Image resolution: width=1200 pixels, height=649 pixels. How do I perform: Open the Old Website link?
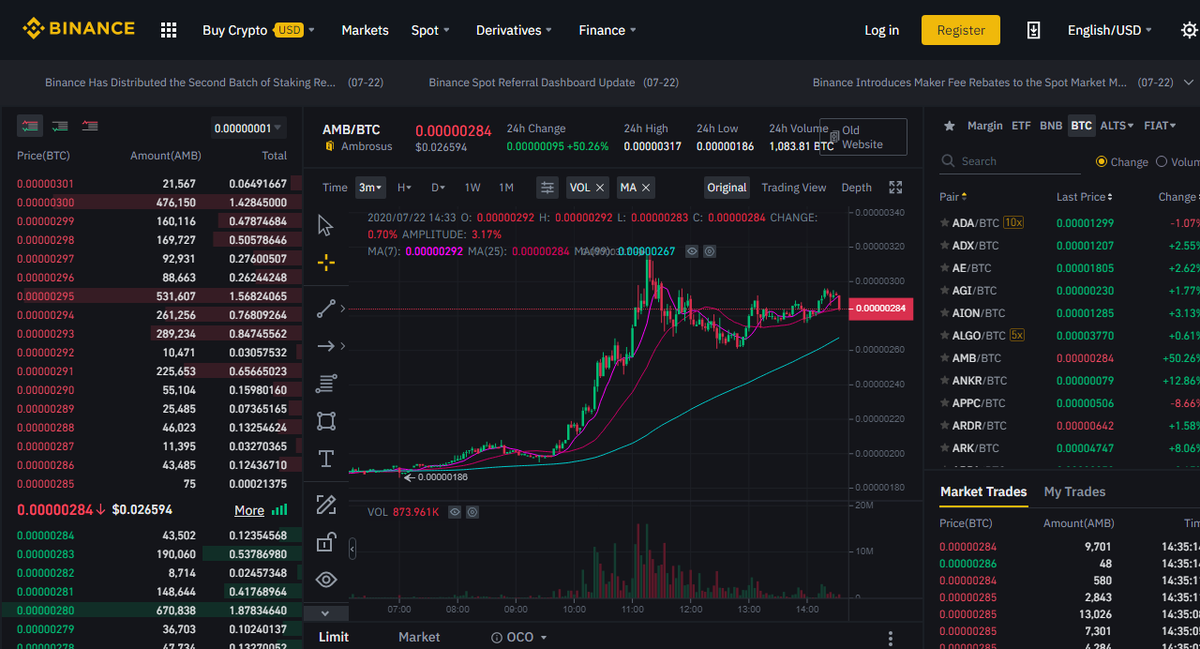pyautogui.click(x=863, y=137)
